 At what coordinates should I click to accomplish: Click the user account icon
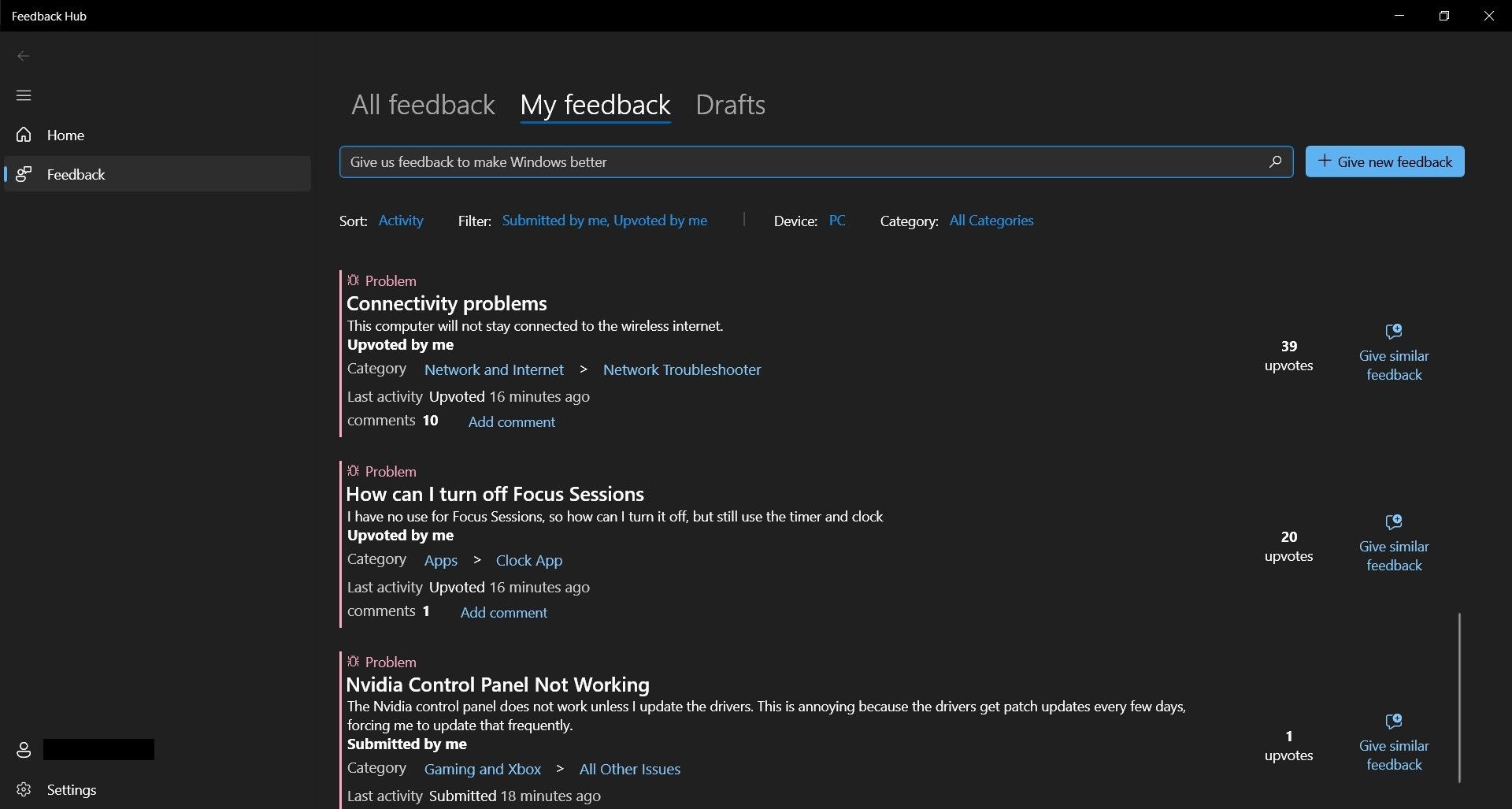(24, 749)
